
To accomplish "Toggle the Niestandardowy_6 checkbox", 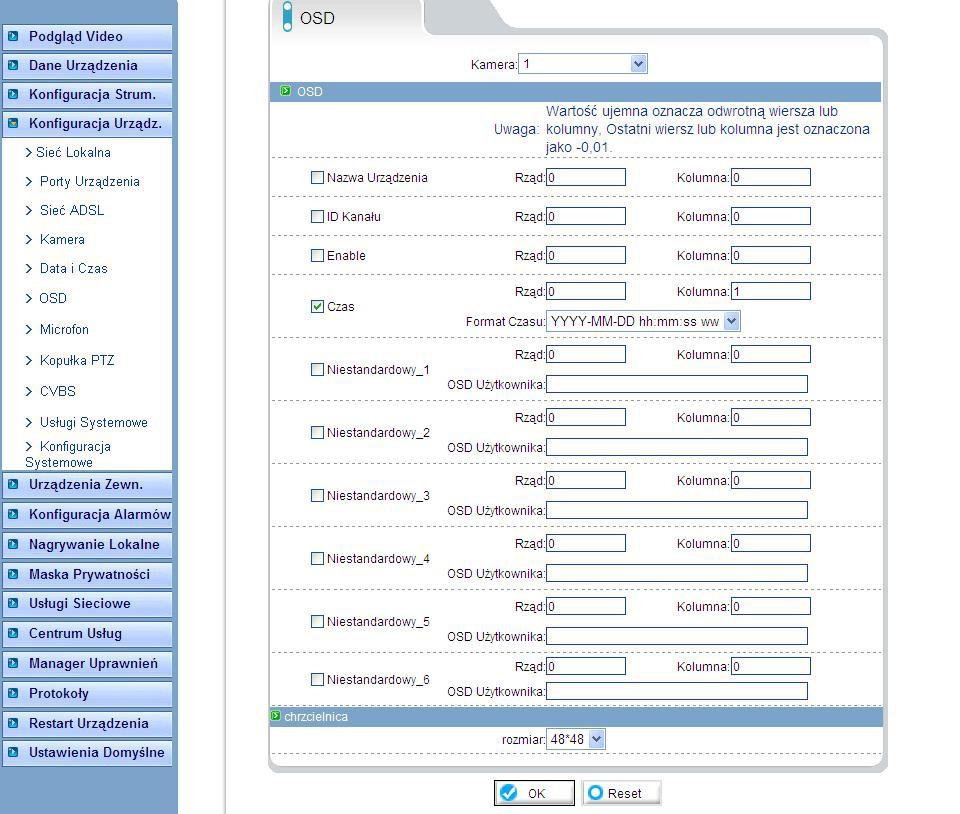I will pos(317,679).
